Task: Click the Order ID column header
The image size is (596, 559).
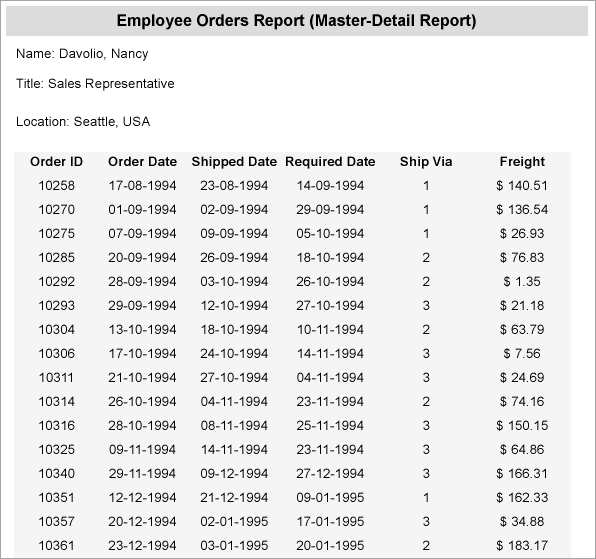Action: click(57, 162)
